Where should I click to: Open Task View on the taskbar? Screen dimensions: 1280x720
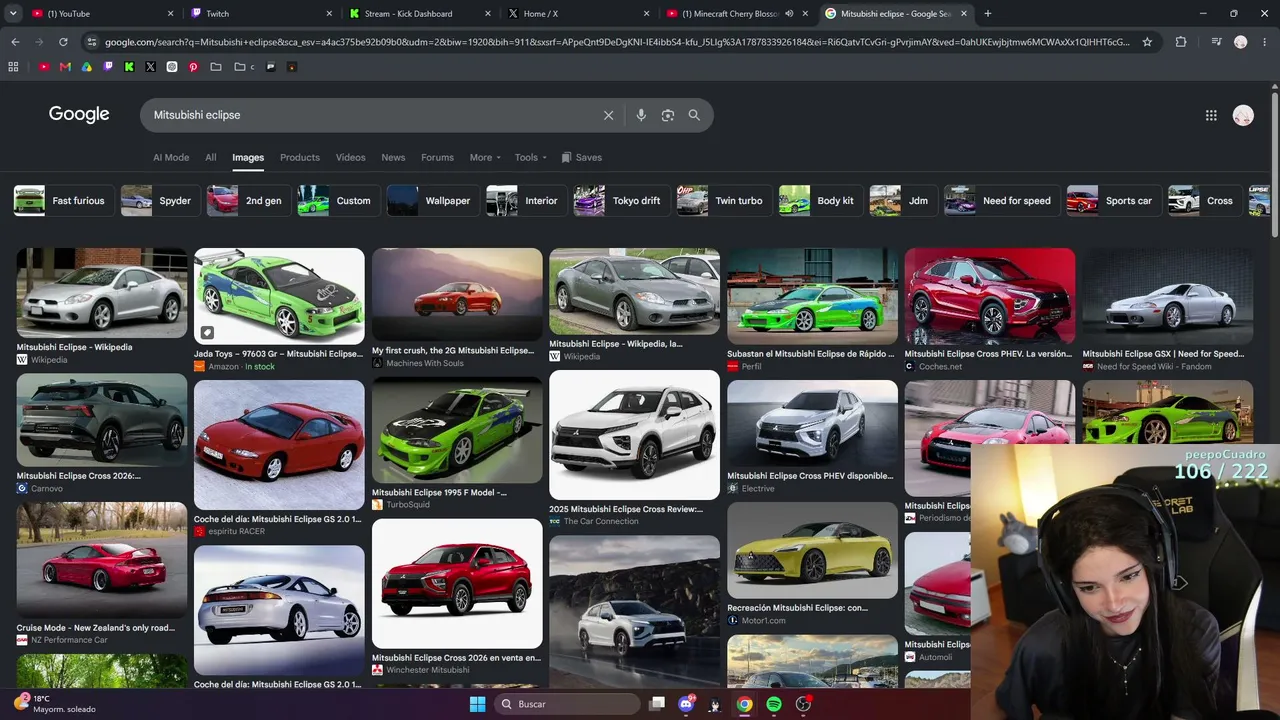(x=657, y=704)
